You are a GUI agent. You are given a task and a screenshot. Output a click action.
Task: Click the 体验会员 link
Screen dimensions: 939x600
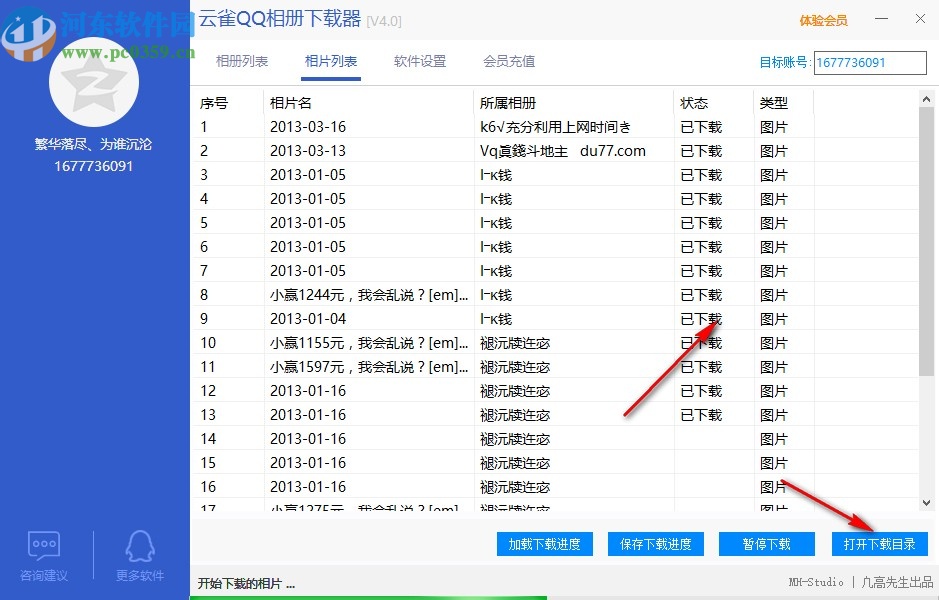tap(823, 20)
